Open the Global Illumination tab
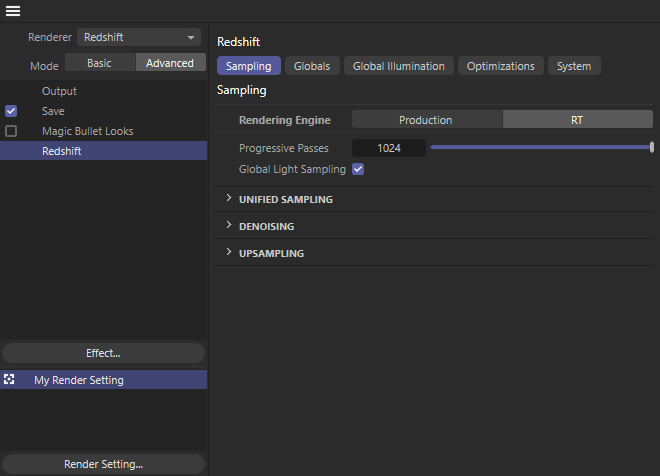The image size is (660, 476). (399, 66)
